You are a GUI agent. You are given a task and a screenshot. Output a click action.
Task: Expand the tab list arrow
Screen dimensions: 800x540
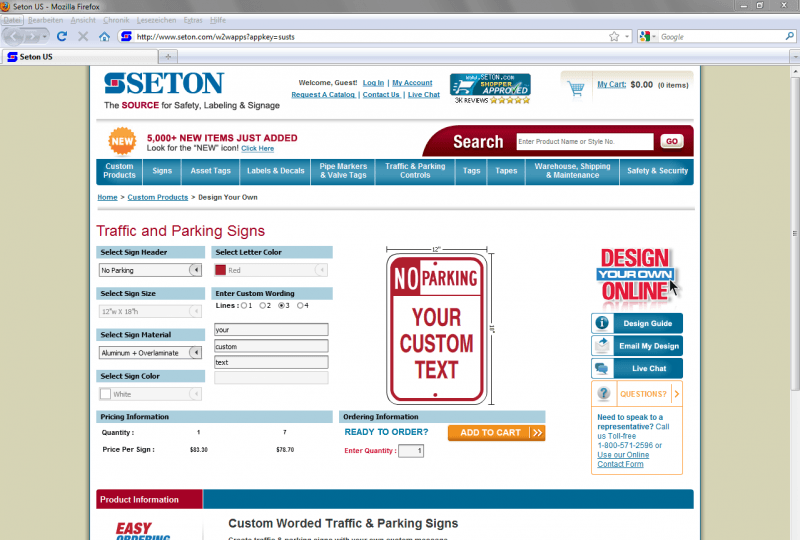point(794,57)
